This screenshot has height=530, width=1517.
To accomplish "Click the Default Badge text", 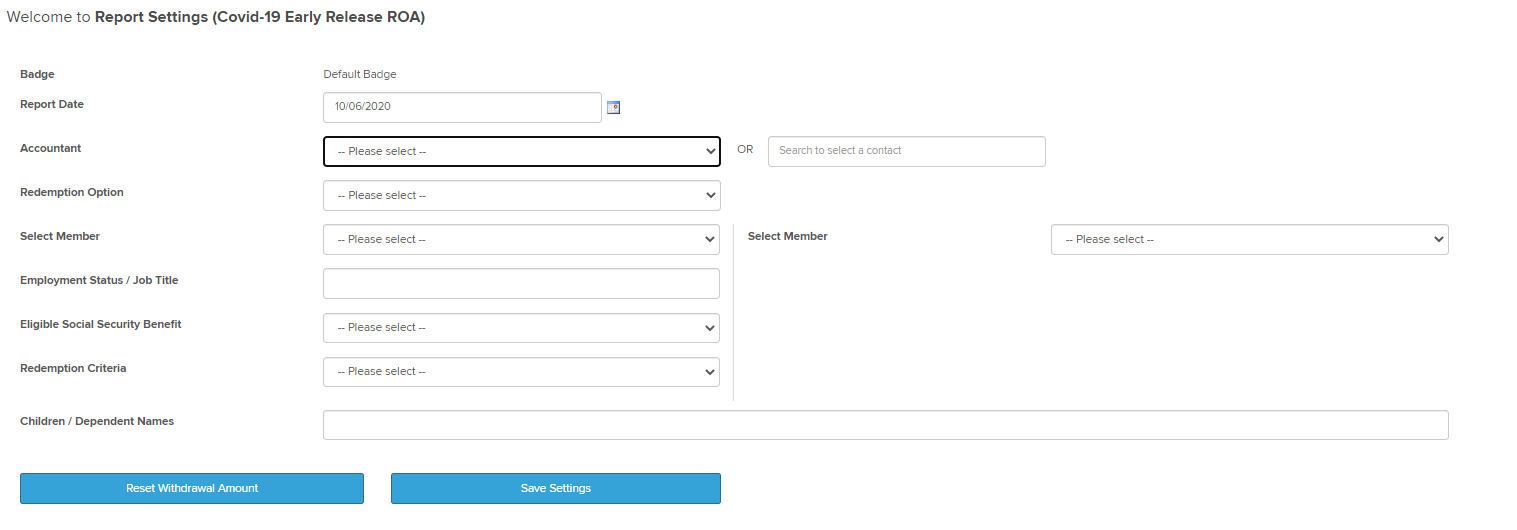I will 360,74.
